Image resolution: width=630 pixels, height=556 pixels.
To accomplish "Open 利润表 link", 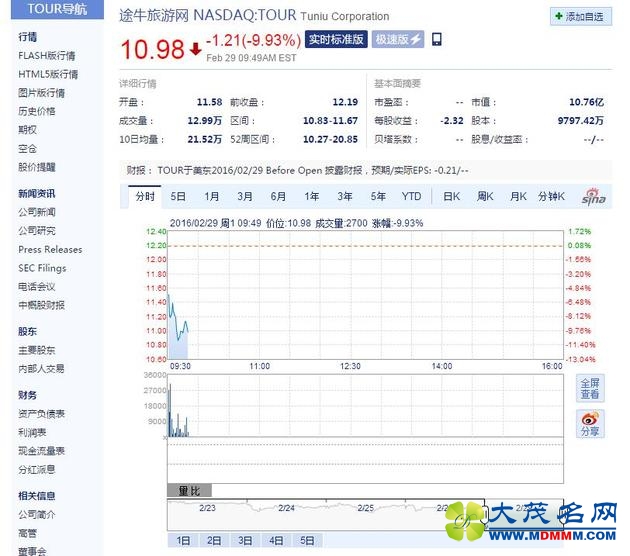I will coord(32,432).
